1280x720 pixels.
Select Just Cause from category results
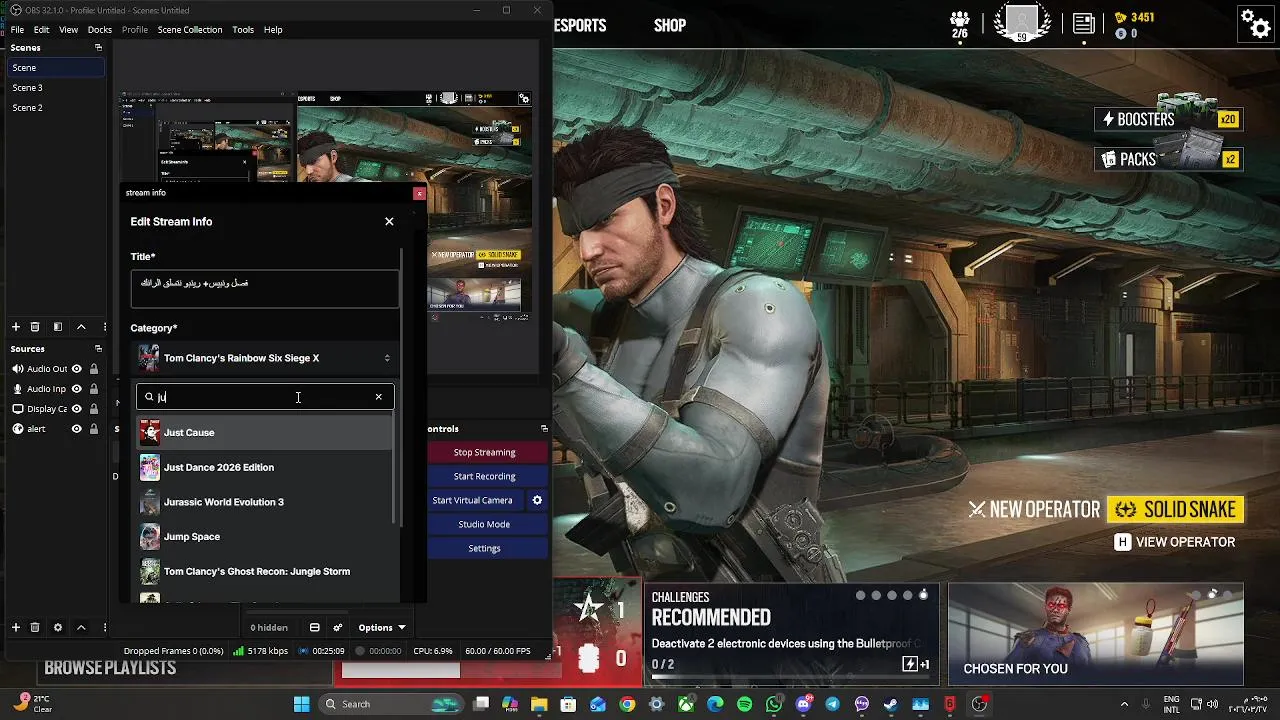(265, 432)
